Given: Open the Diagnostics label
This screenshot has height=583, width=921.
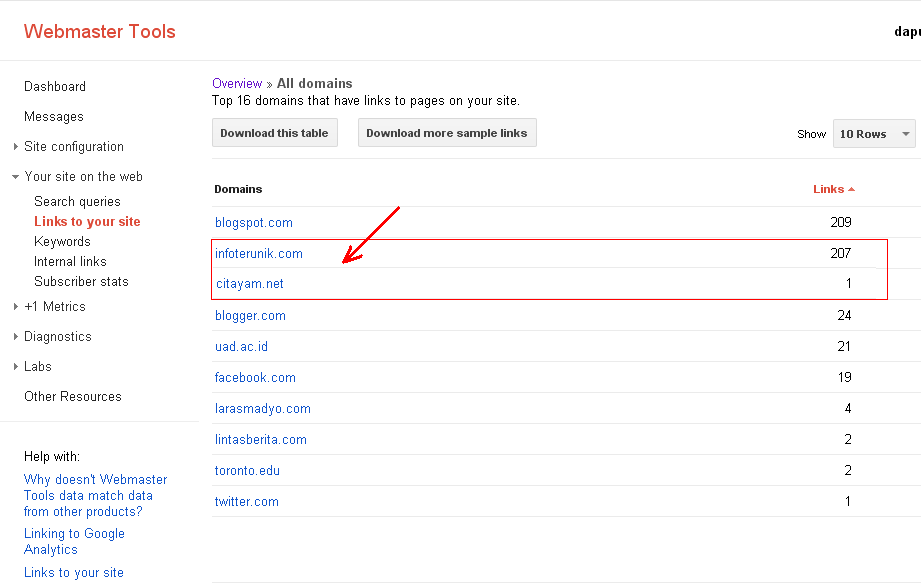Looking at the screenshot, I should click(x=58, y=336).
